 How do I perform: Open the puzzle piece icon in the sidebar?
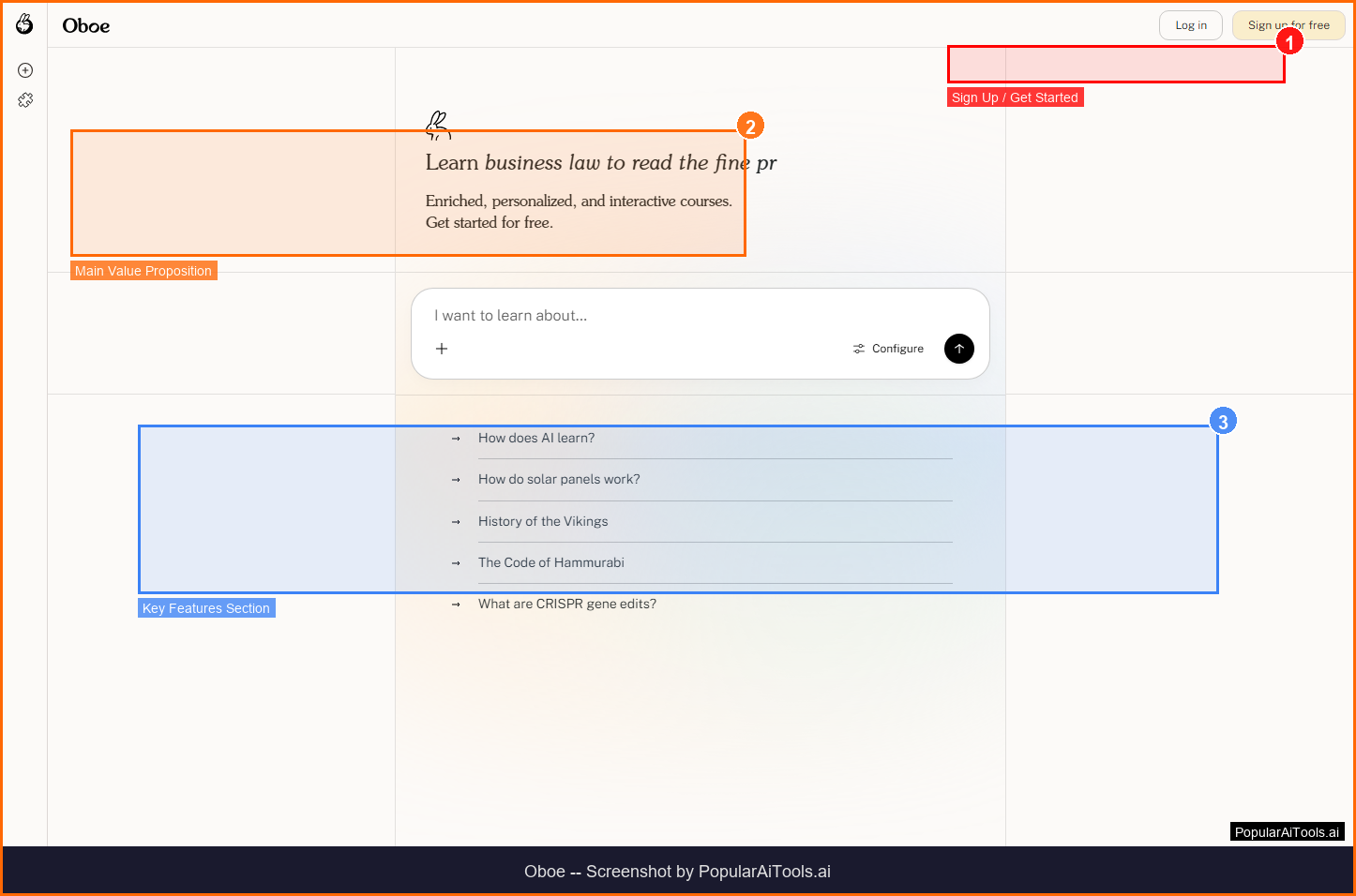[x=25, y=100]
